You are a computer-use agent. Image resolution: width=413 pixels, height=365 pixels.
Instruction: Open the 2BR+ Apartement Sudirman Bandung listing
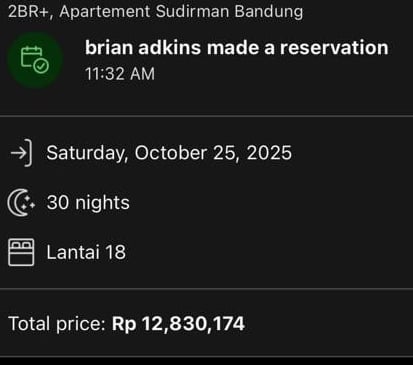[x=155, y=11]
